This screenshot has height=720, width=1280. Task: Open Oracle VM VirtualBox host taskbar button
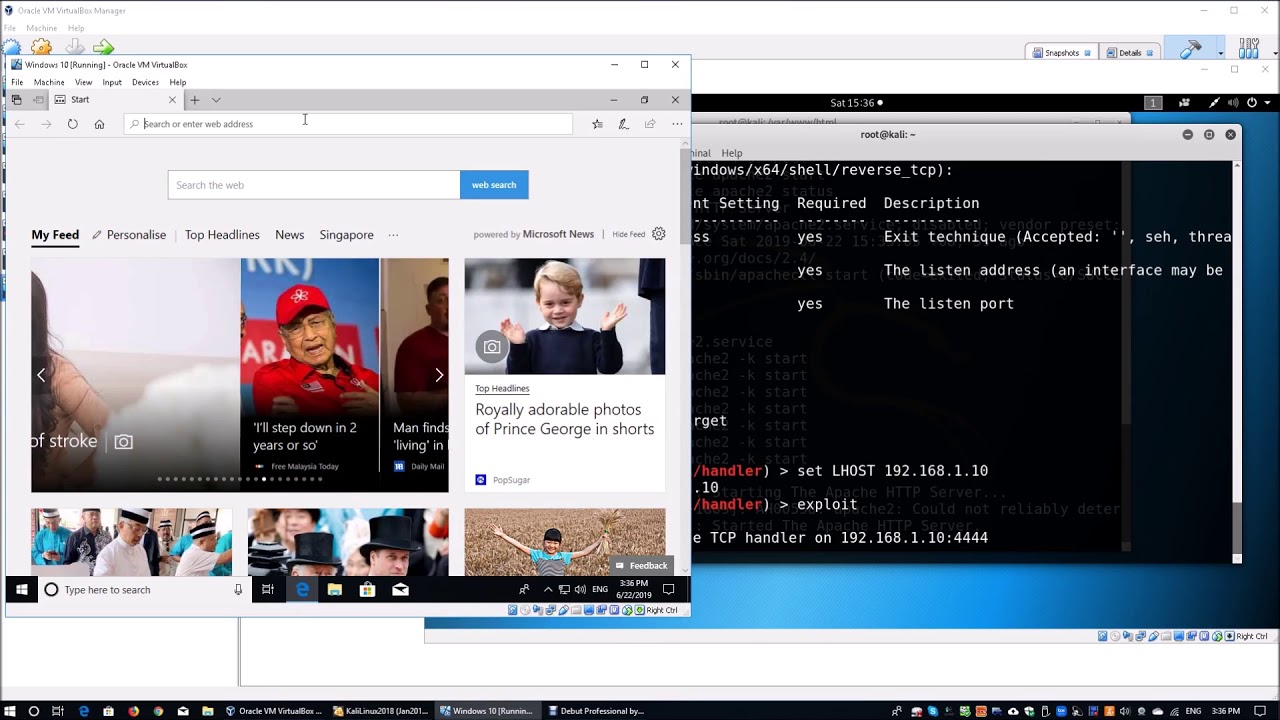[x=274, y=711]
